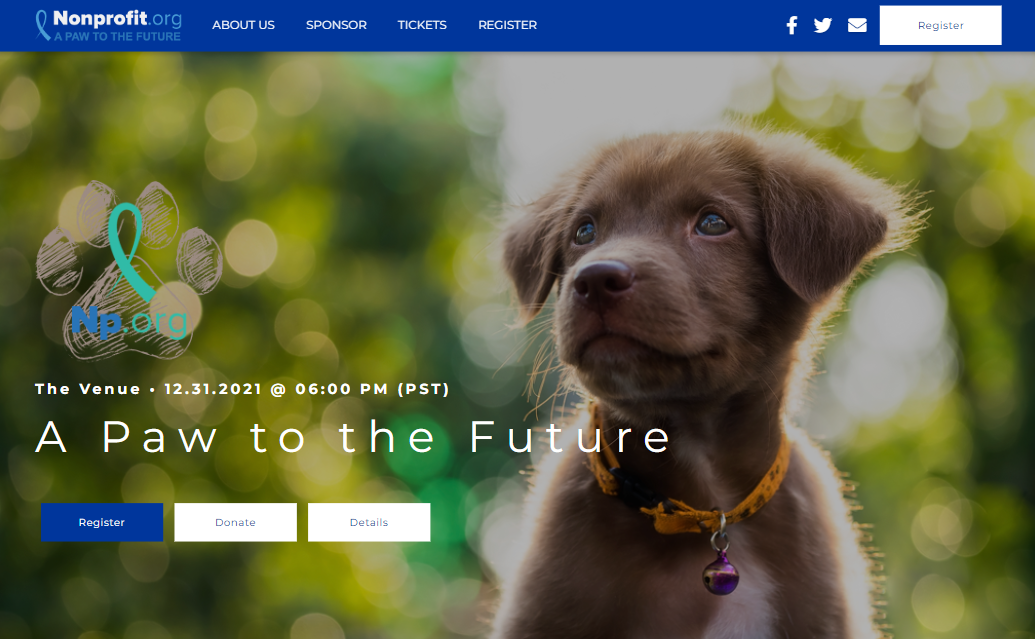Open the Sponsor menu item
The width and height of the screenshot is (1035, 639).
336,25
